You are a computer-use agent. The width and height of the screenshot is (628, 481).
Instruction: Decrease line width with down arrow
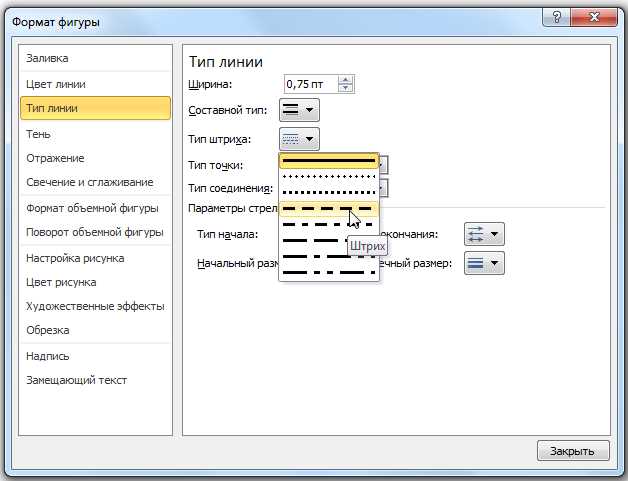[346, 88]
